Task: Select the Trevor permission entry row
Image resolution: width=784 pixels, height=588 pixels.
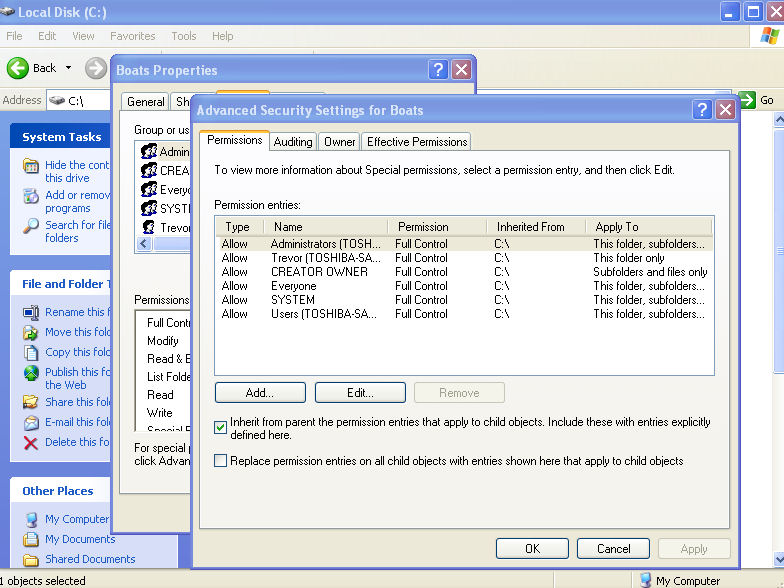Action: click(464, 258)
